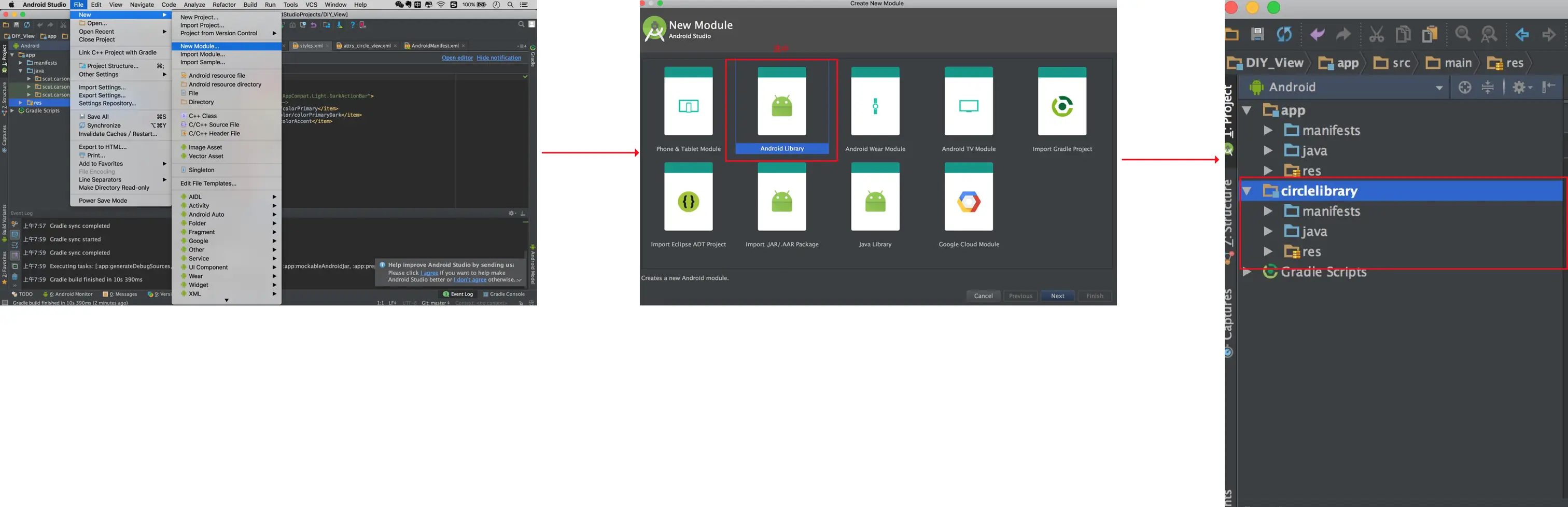Click the Back navigation arrow in the enlarged toolbar
Viewport: 1568px width, 507px height.
pos(1522,34)
